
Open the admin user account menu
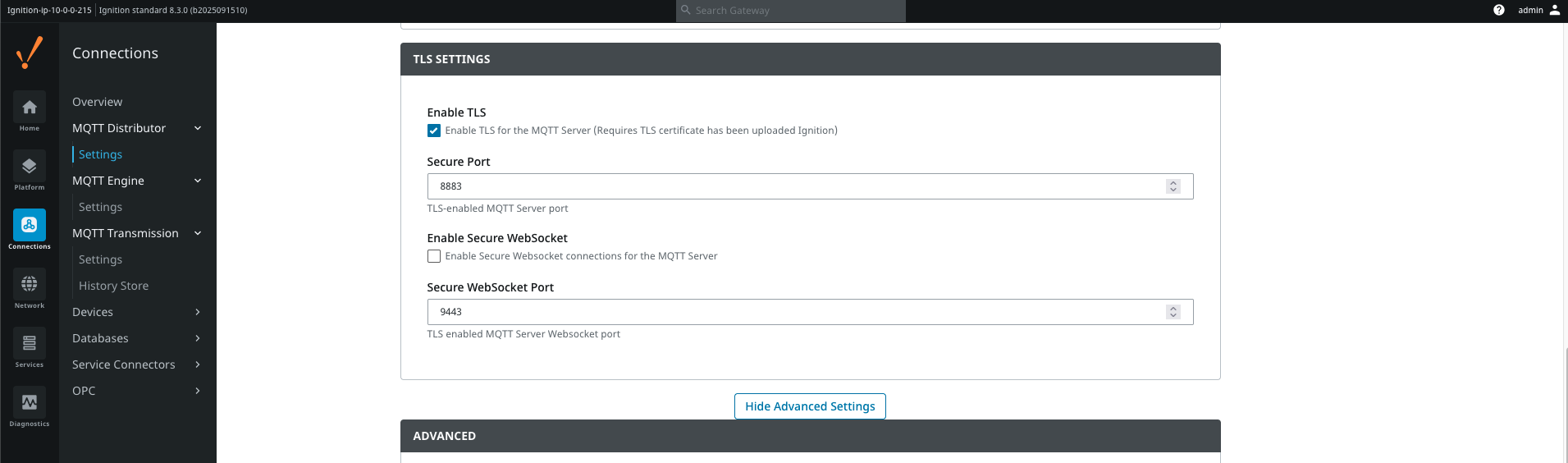(1538, 11)
